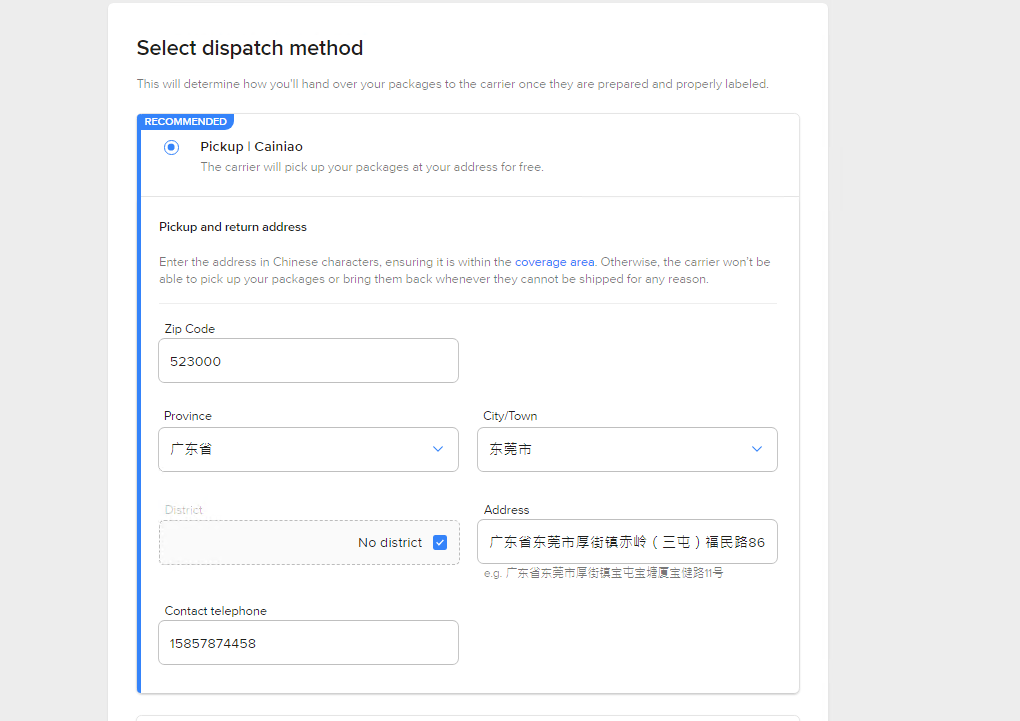This screenshot has height=721, width=1020.
Task: Click the Pickup | Cainiao option title
Action: click(x=251, y=147)
